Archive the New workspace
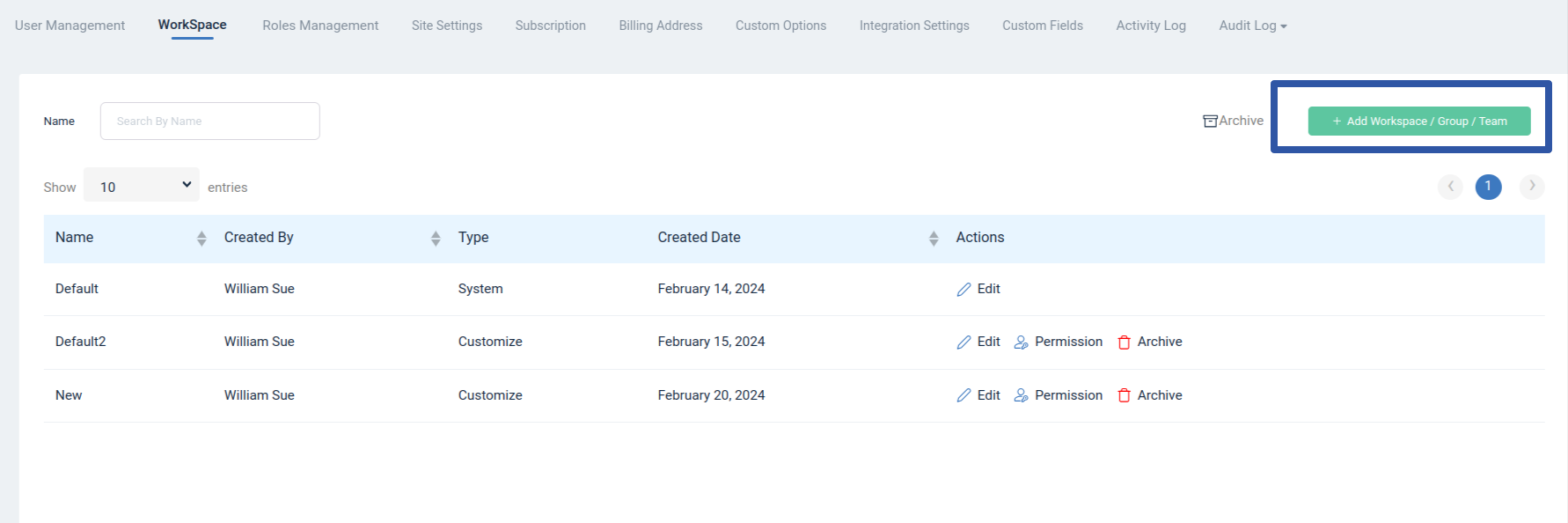The height and width of the screenshot is (523, 1568). coord(1160,395)
